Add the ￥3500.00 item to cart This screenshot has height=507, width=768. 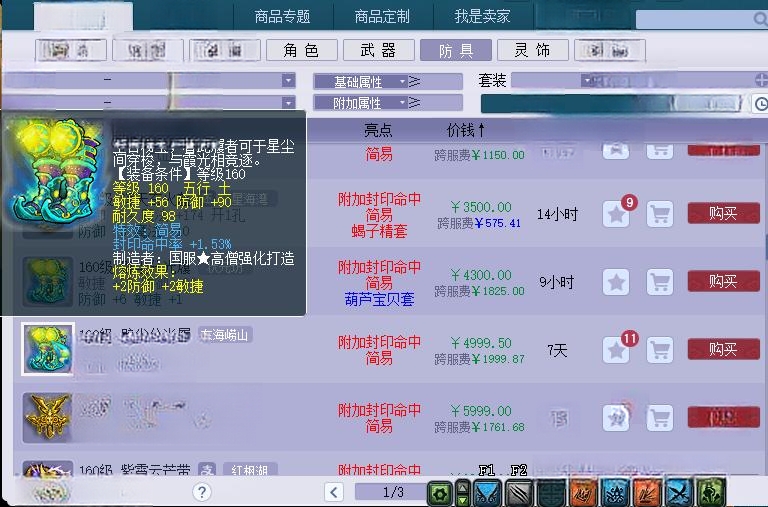click(x=660, y=214)
